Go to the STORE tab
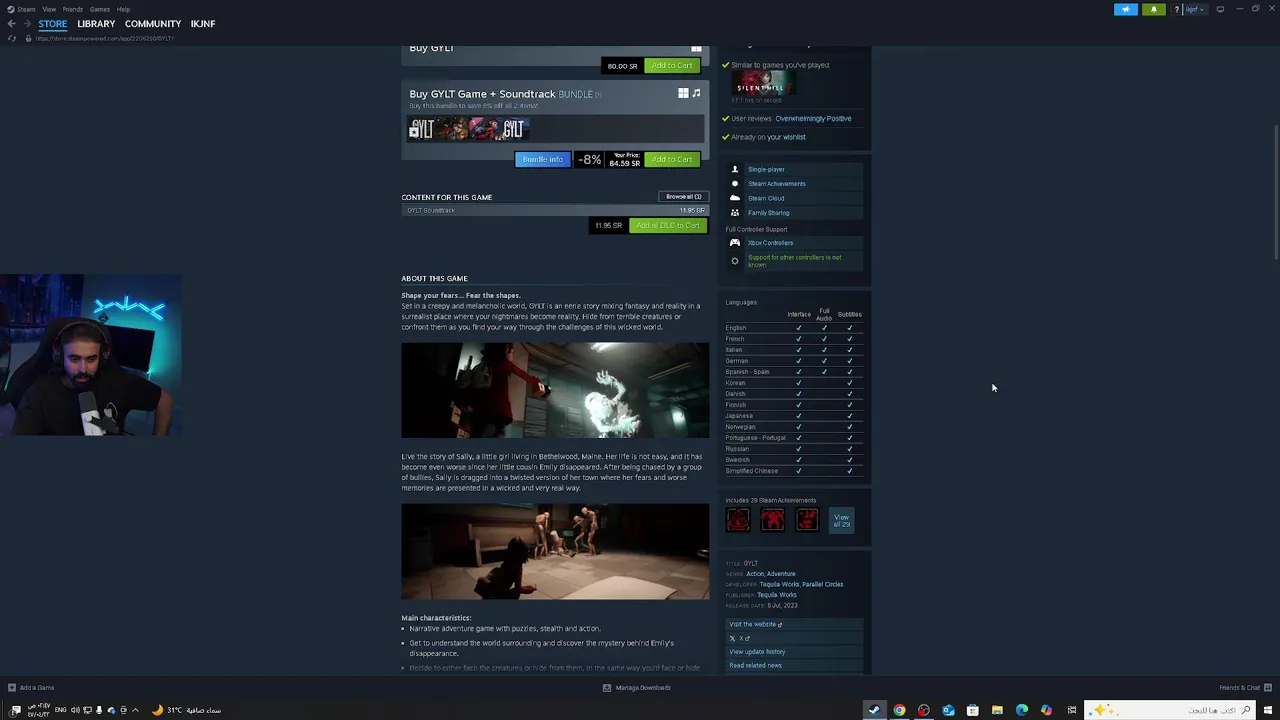The width and height of the screenshot is (1280, 720). click(53, 23)
